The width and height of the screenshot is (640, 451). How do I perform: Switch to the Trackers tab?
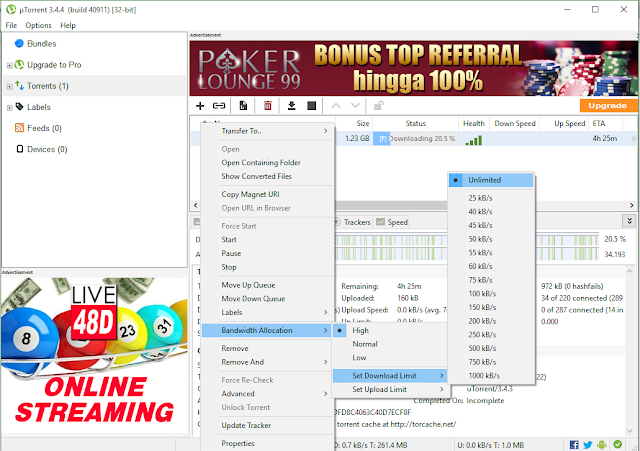[353, 222]
